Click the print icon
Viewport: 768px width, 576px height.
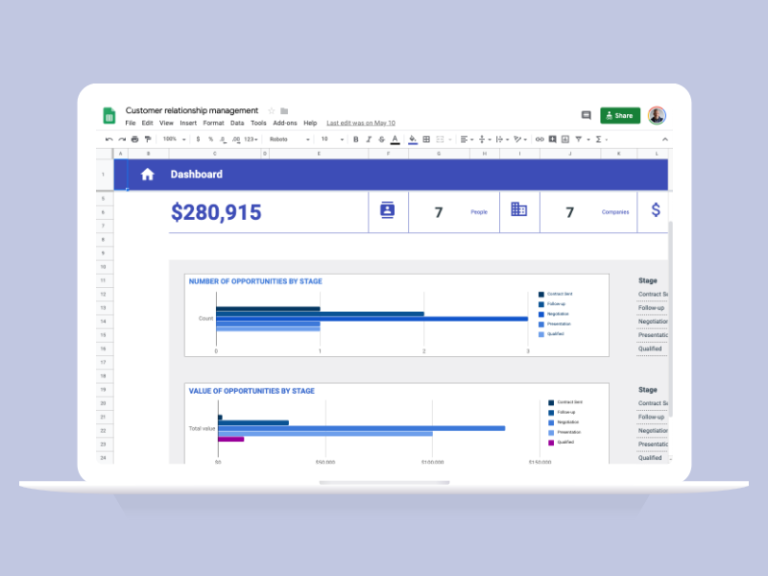pos(135,140)
